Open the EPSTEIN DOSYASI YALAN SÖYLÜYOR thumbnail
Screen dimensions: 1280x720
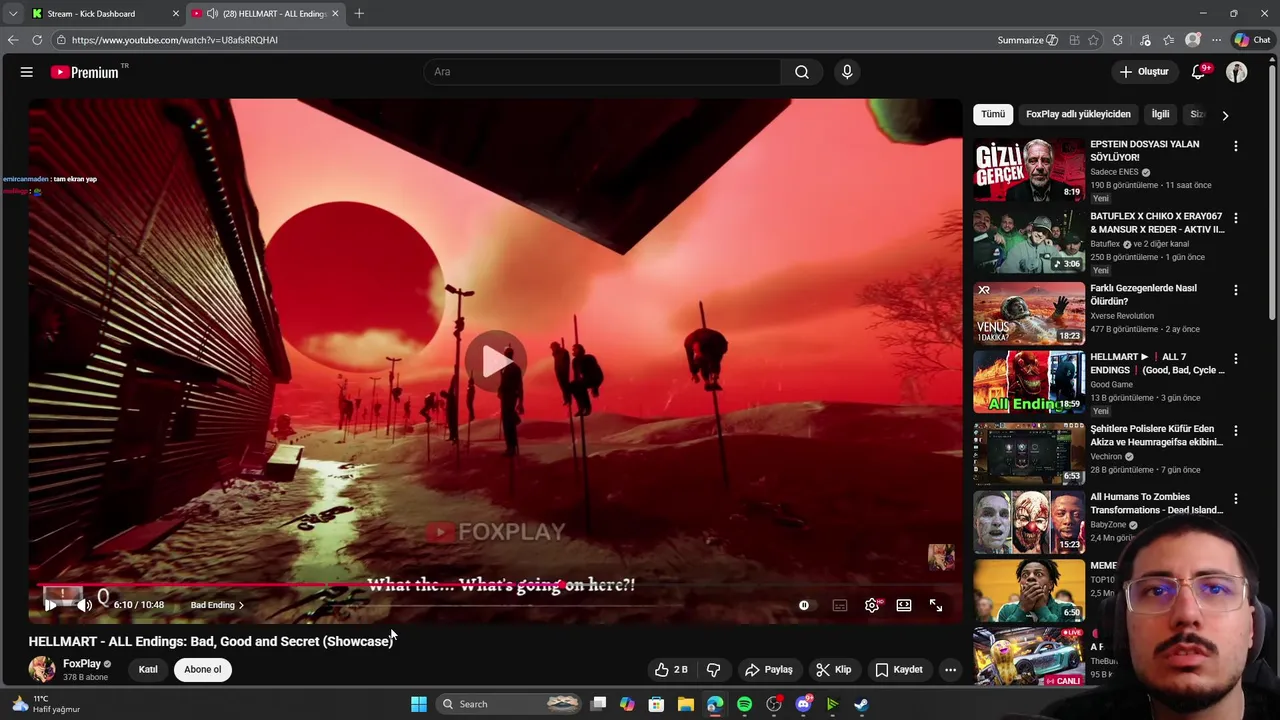pyautogui.click(x=1029, y=169)
